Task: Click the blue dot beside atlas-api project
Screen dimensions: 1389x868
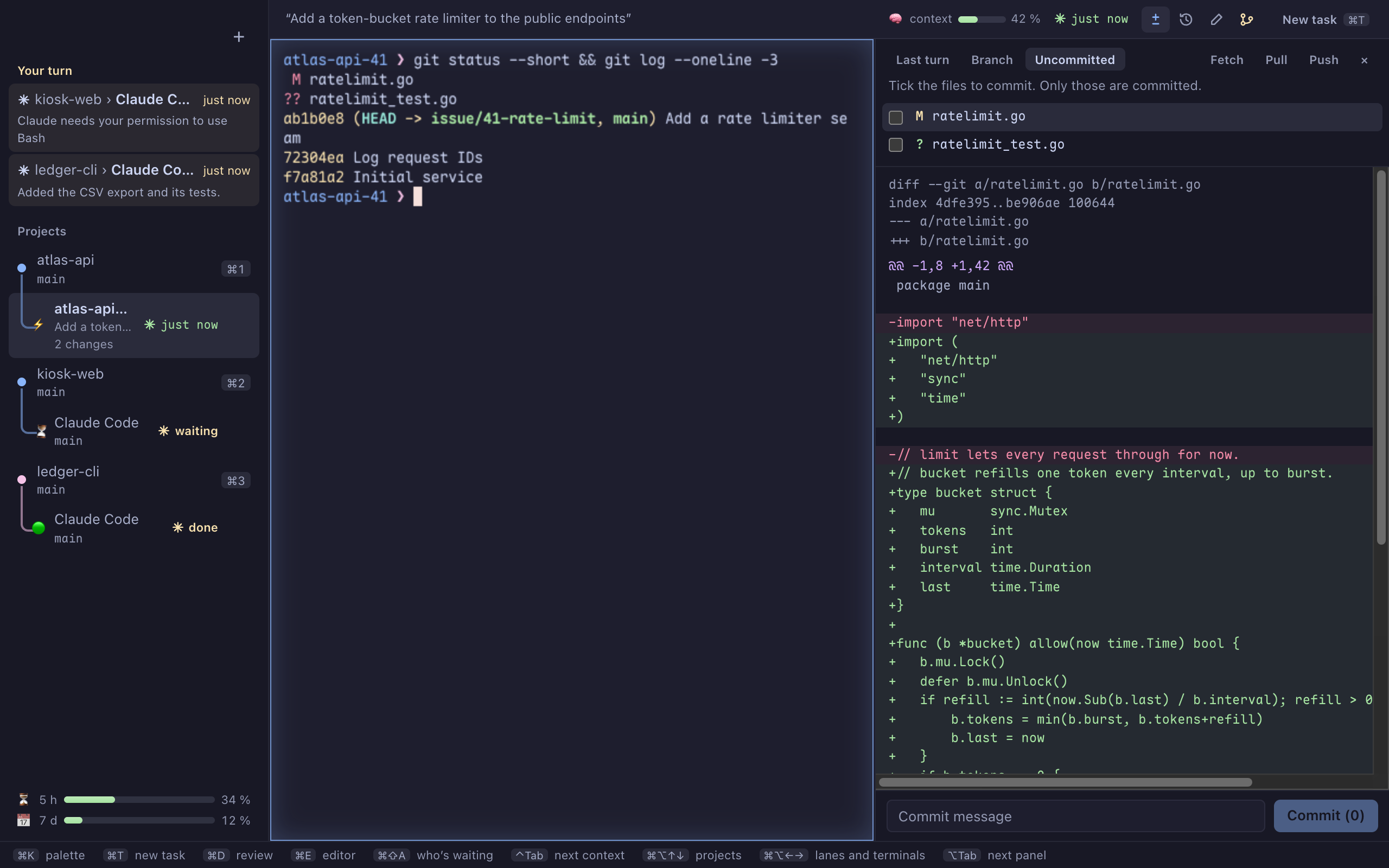Action: 22,267
